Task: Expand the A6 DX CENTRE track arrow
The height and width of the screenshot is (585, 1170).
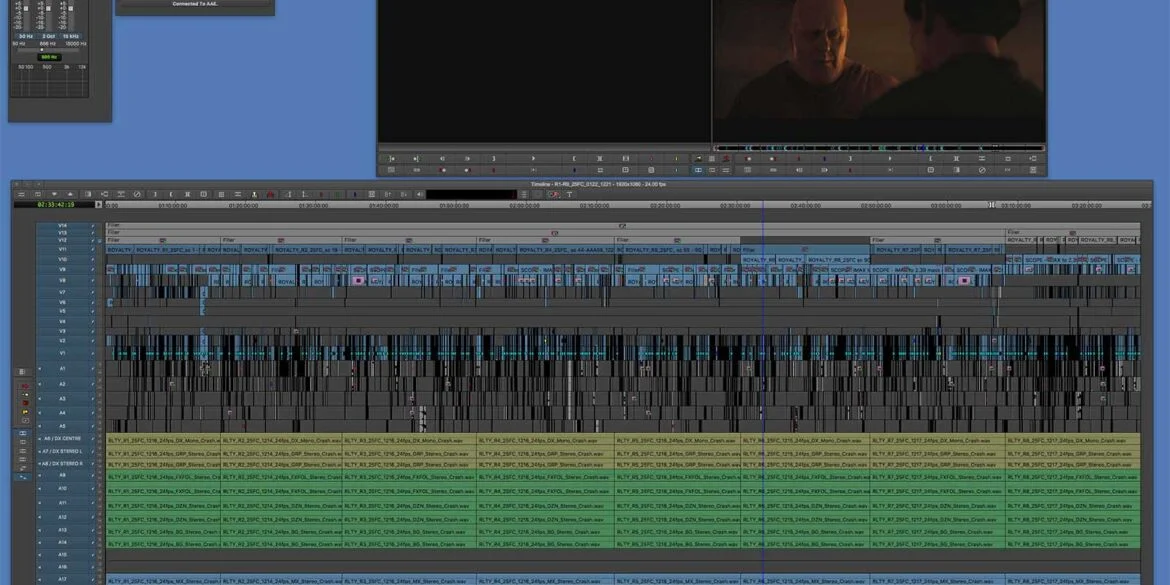Action: coord(40,439)
